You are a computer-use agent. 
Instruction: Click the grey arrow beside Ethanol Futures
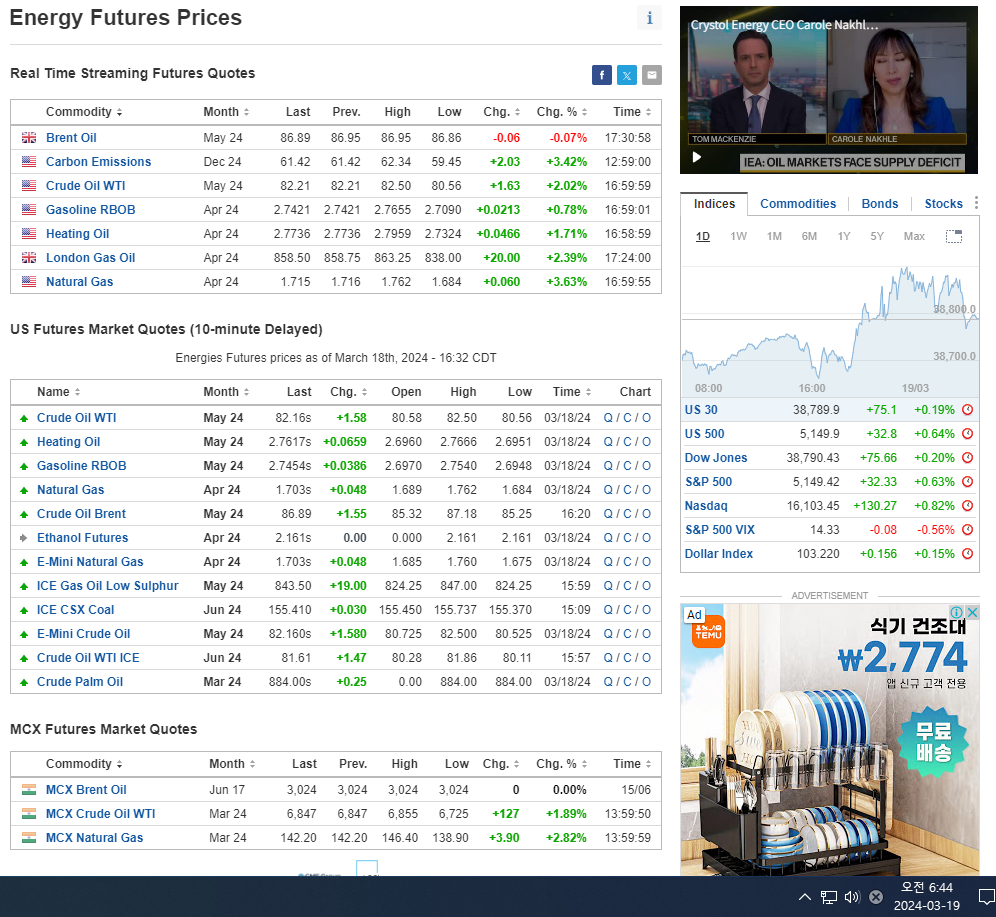point(24,538)
